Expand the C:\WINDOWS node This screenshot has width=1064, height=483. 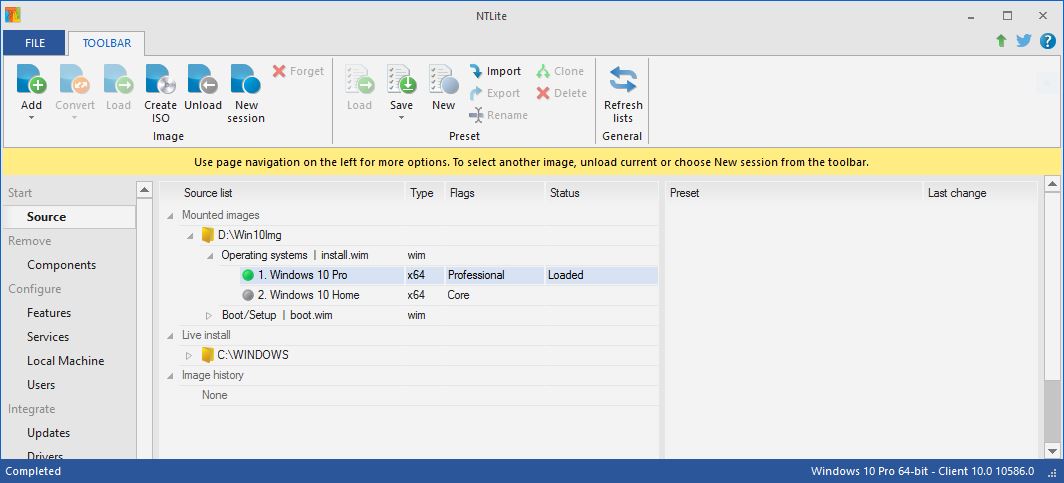pos(189,355)
